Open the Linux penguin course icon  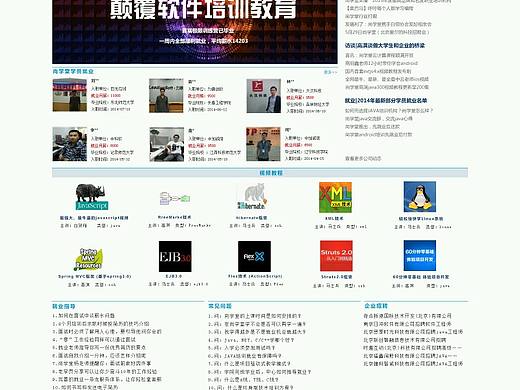pyautogui.click(x=420, y=197)
